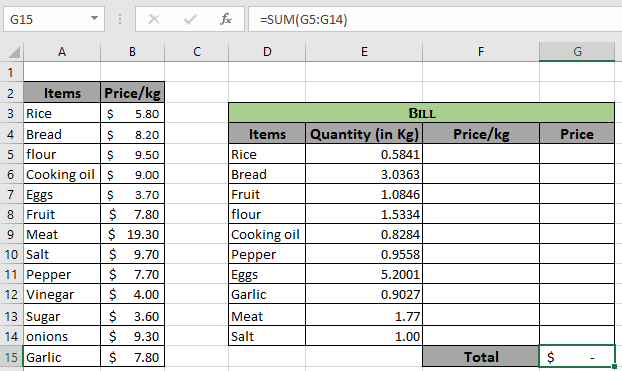This screenshot has width=622, height=371.
Task: Click the Select All corner triangle
Action: coord(14,52)
